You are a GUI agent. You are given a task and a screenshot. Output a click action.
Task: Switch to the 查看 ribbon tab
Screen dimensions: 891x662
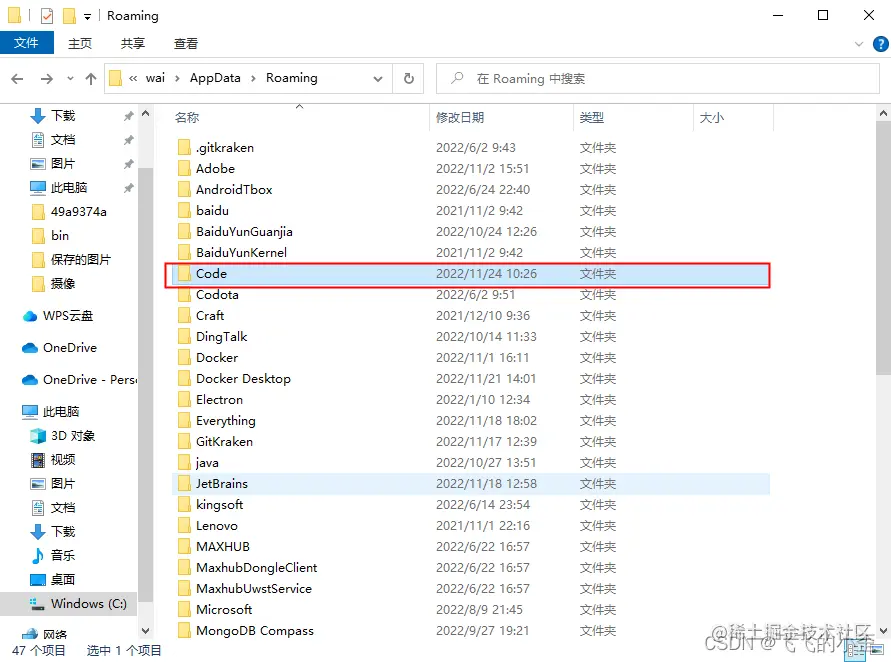pos(186,43)
